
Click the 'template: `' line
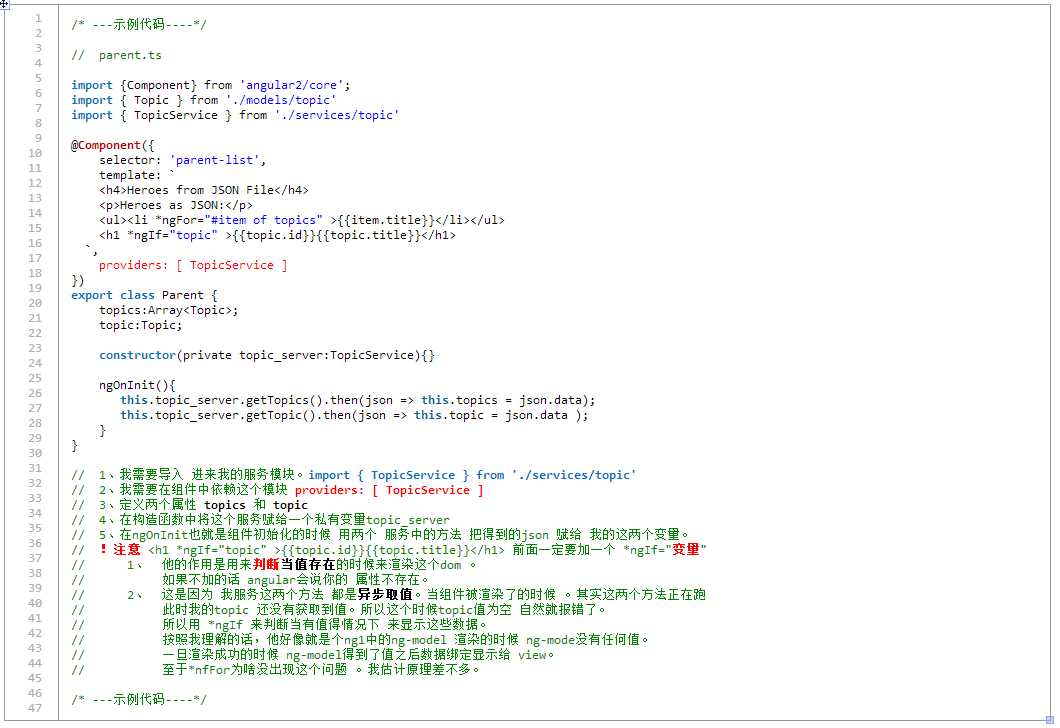click(x=137, y=175)
